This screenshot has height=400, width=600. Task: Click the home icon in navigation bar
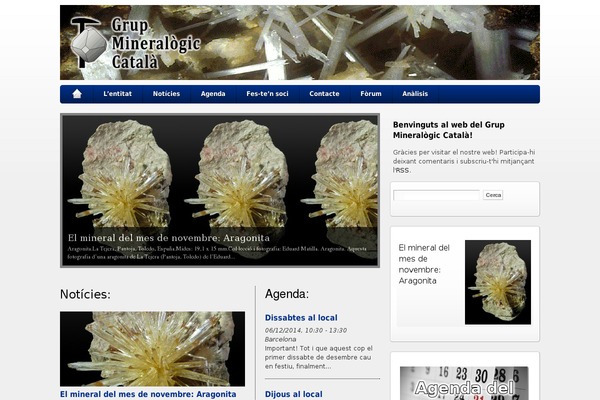77,94
